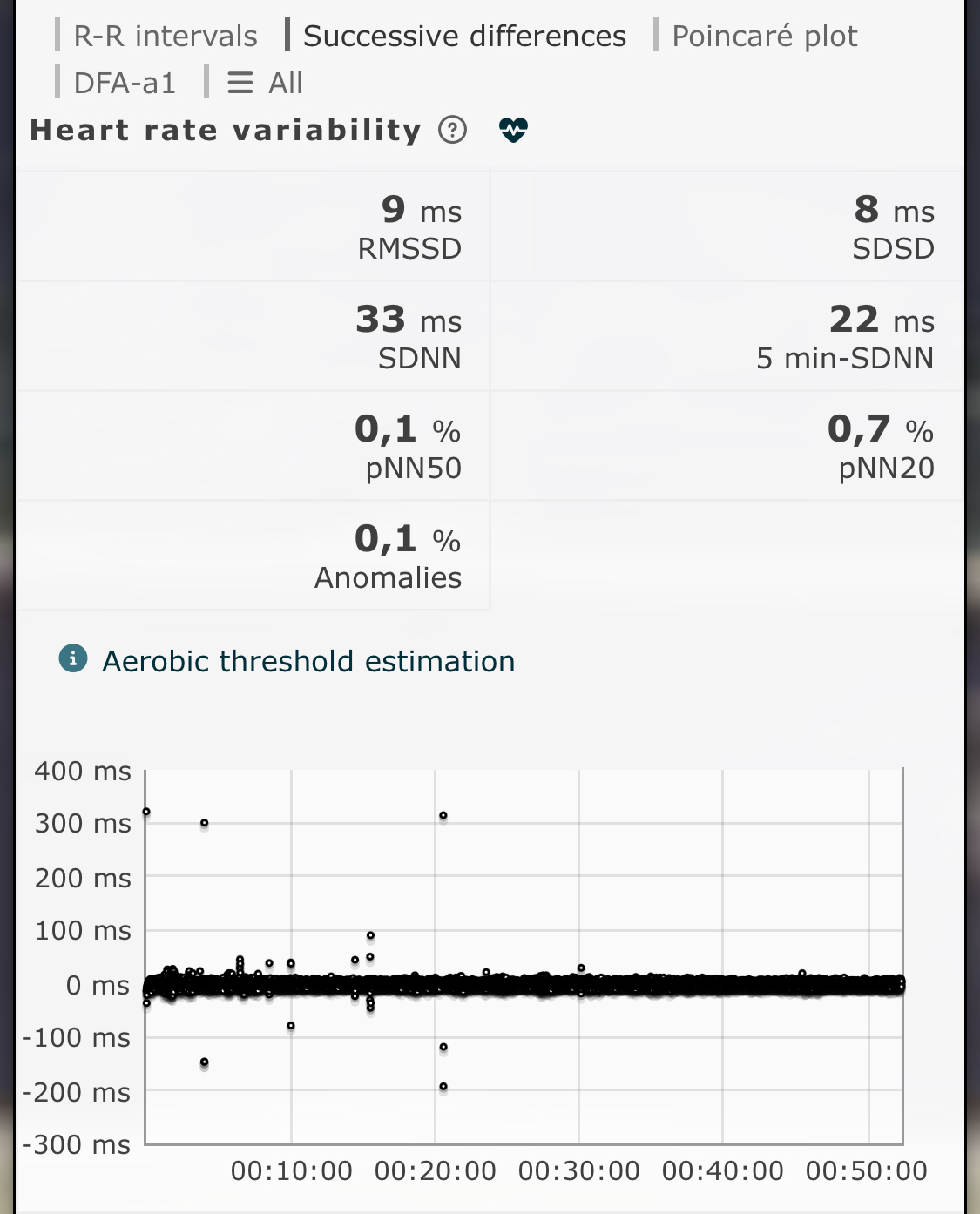Click the Heart rate variability heading
Screen dimensions: 980x1214
point(226,130)
